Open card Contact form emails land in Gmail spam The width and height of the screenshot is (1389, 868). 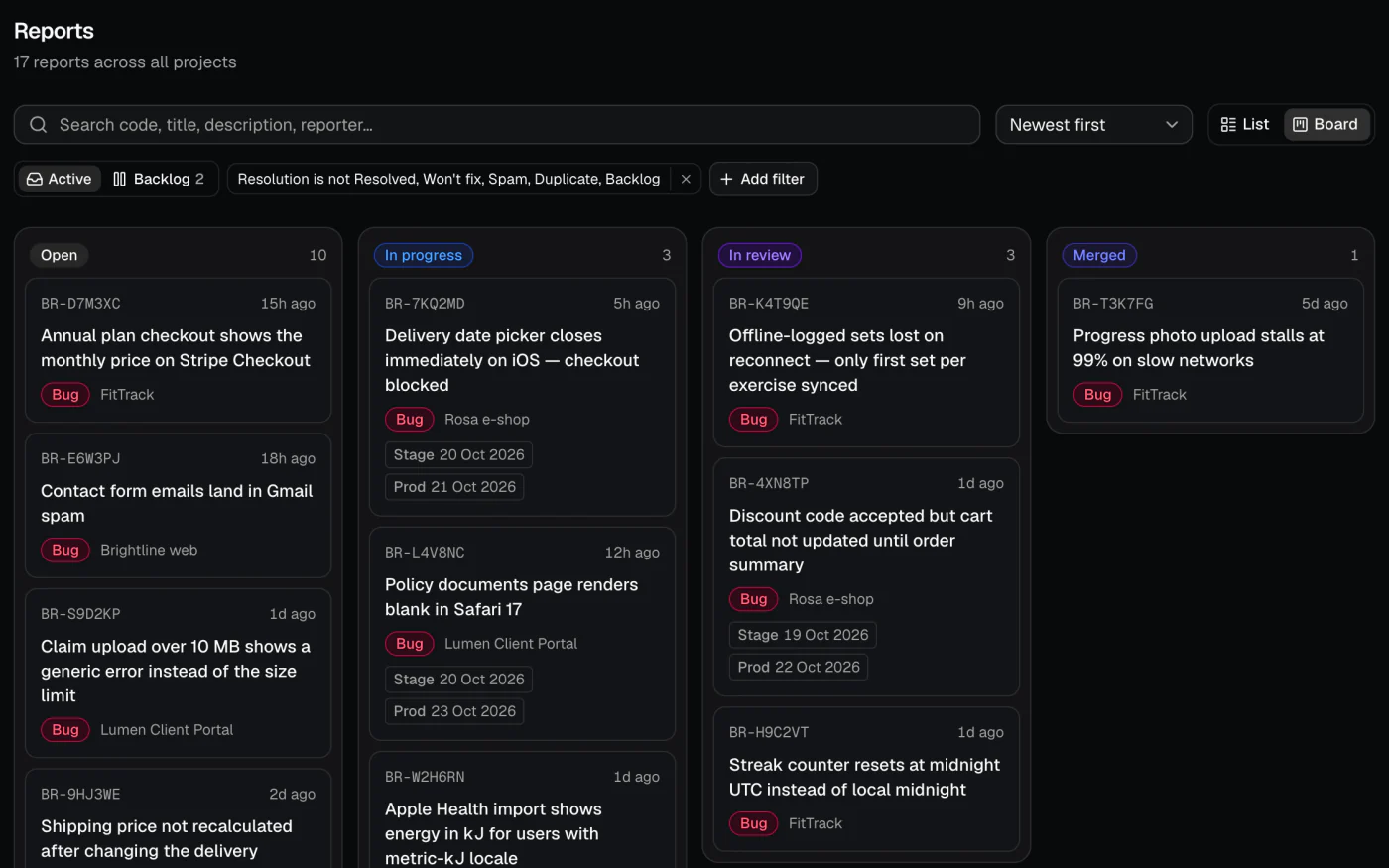(x=178, y=506)
